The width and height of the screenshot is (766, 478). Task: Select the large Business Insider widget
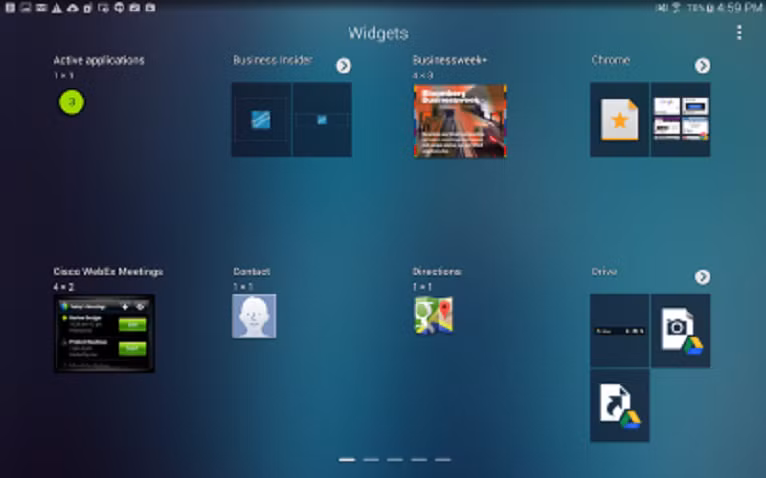click(x=261, y=120)
